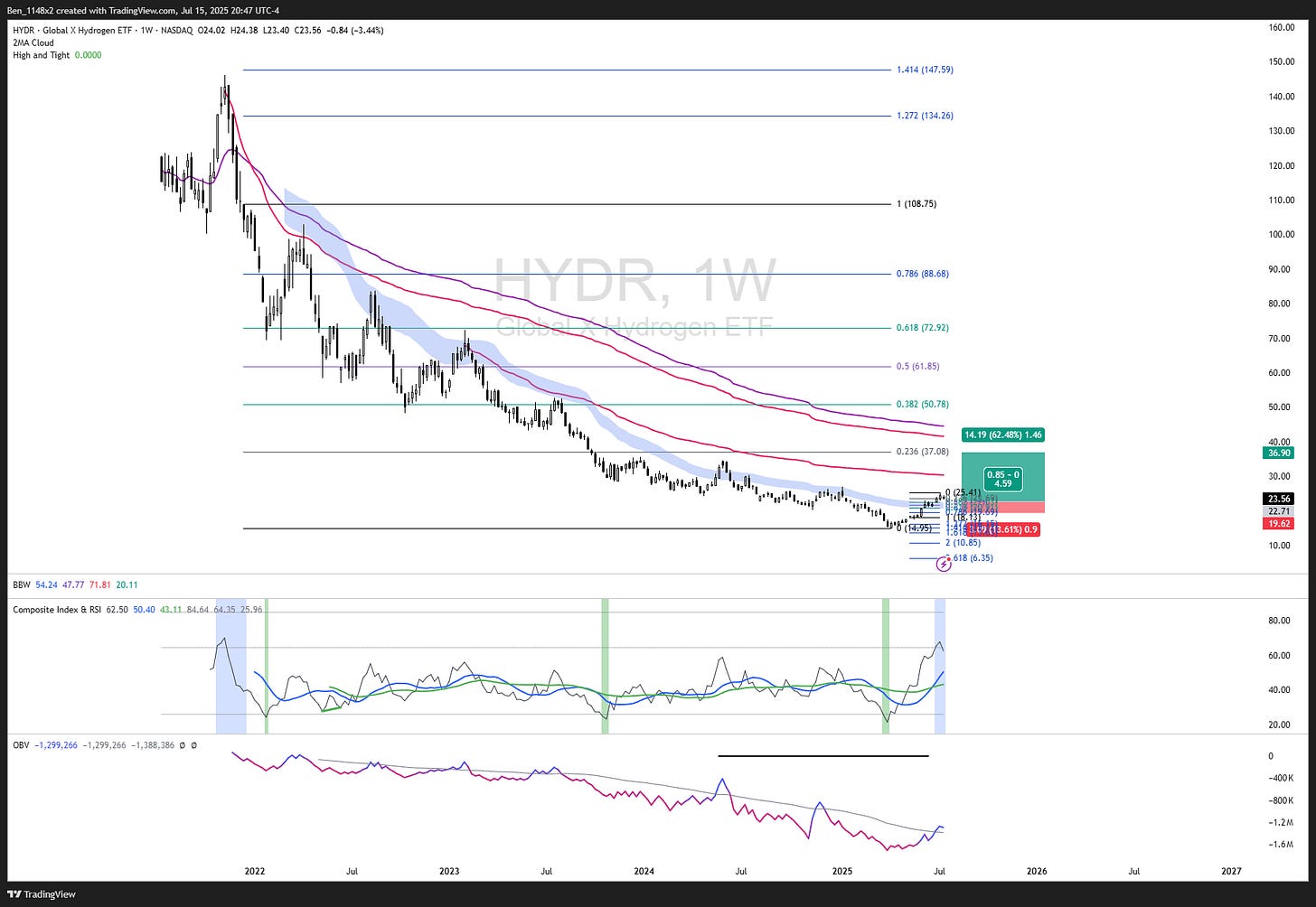
Task: Click the 2026 label on the time axis
Action: (x=1037, y=872)
